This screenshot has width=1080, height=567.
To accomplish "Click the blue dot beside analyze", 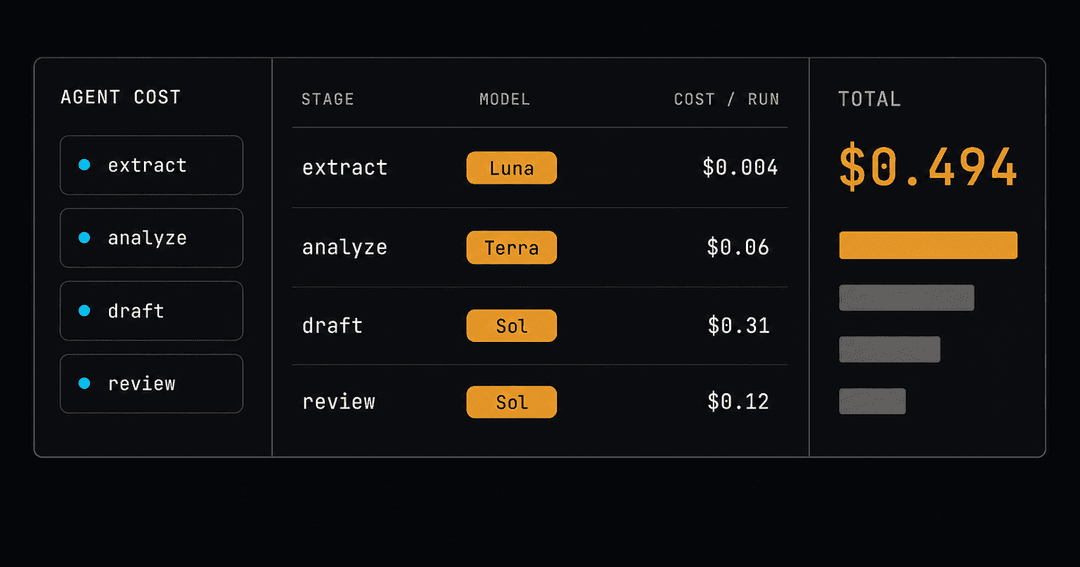I will (84, 238).
